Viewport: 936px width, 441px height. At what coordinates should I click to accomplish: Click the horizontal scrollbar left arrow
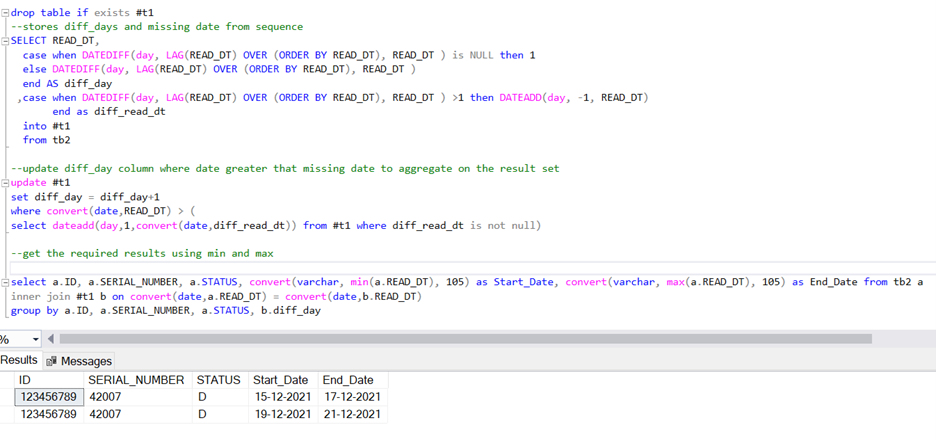[51, 339]
